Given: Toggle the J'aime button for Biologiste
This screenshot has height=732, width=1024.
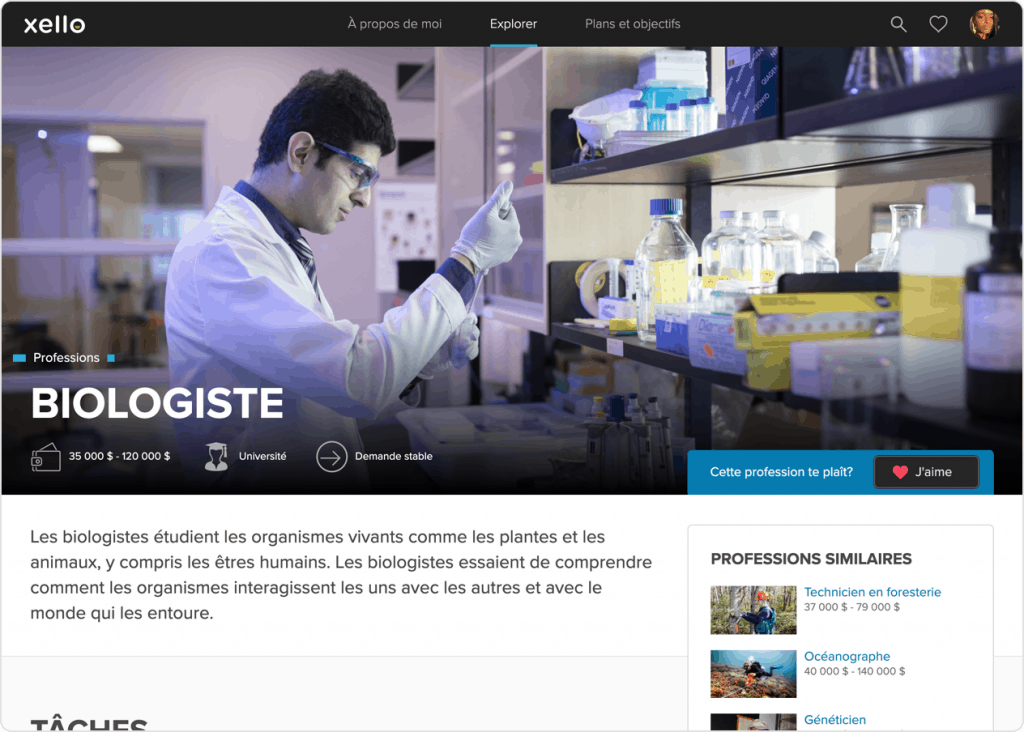Looking at the screenshot, I should click(x=926, y=472).
